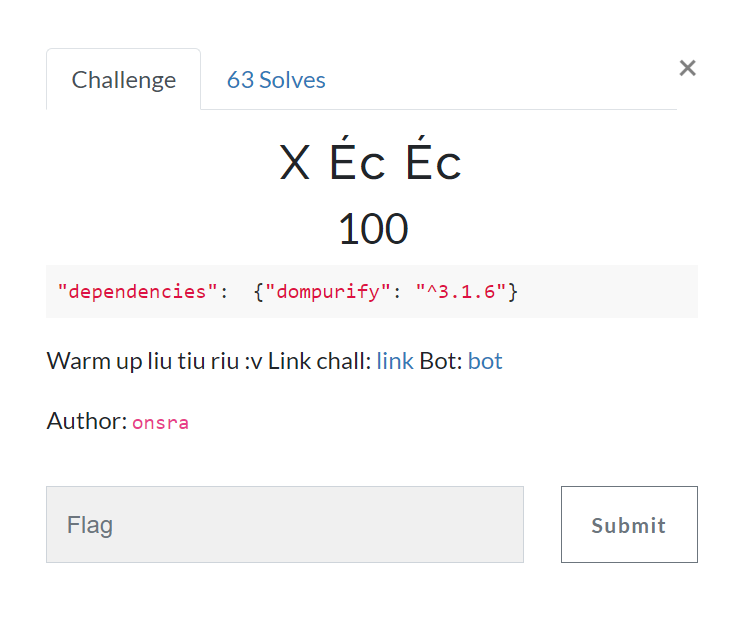745x630 pixels.
Task: Follow the 'bot' hyperlink
Action: [x=485, y=361]
